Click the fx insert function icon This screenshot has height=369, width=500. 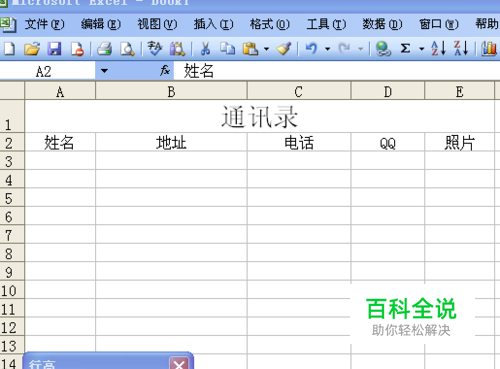tap(165, 70)
